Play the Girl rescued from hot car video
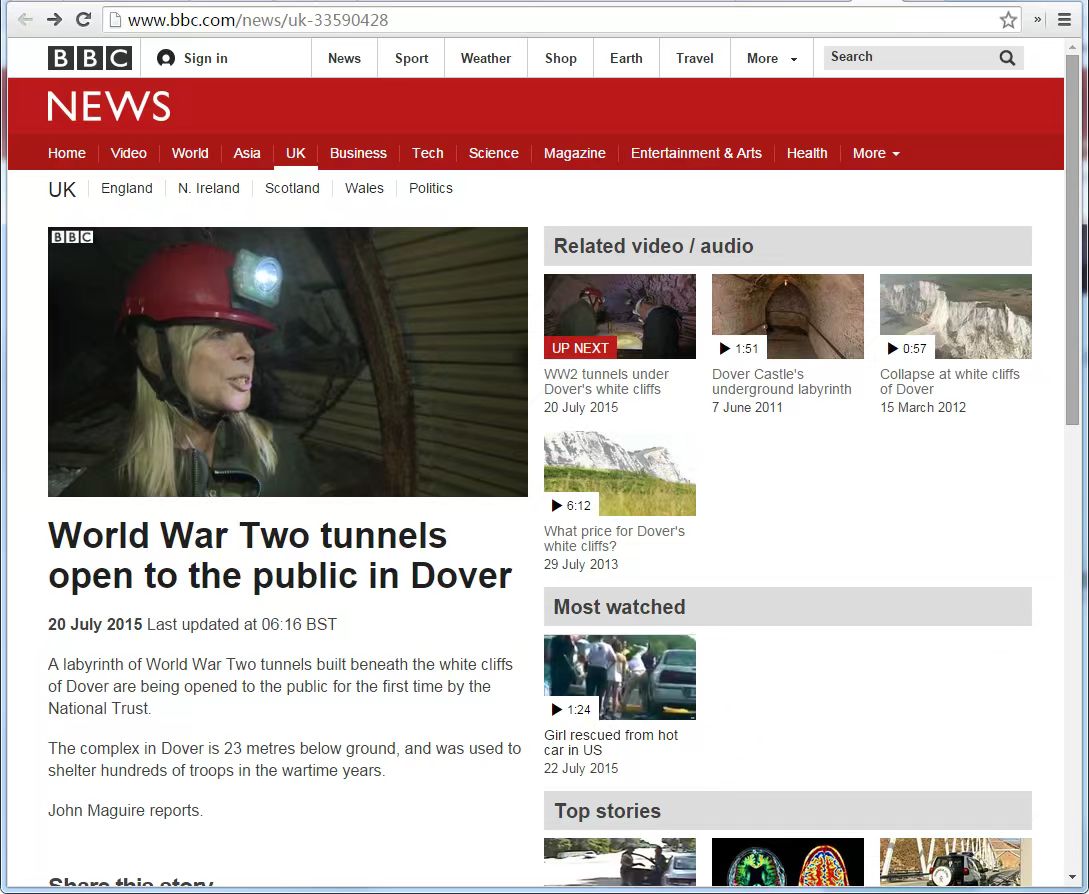 tap(619, 677)
